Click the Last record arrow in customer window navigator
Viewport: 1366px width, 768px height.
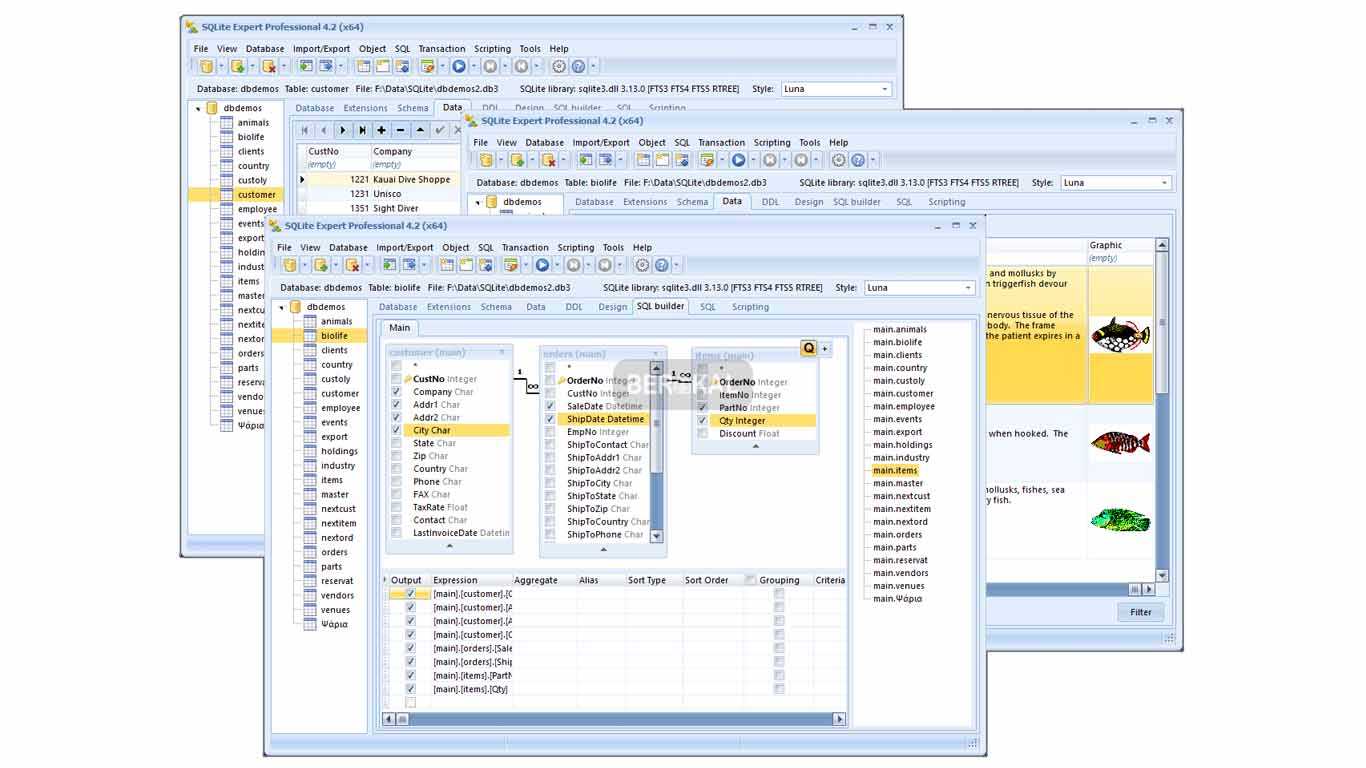(x=362, y=130)
